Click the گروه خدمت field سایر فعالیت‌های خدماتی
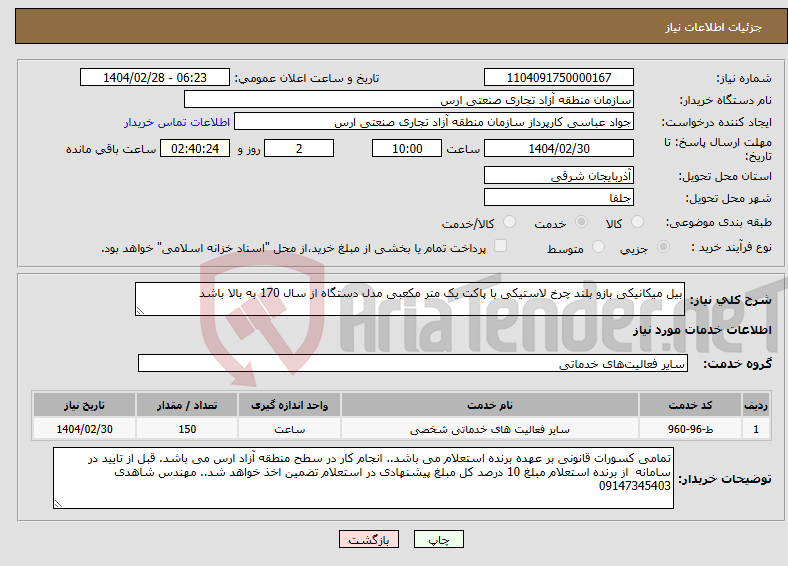Viewport: 788px width, 566px height. click(413, 363)
